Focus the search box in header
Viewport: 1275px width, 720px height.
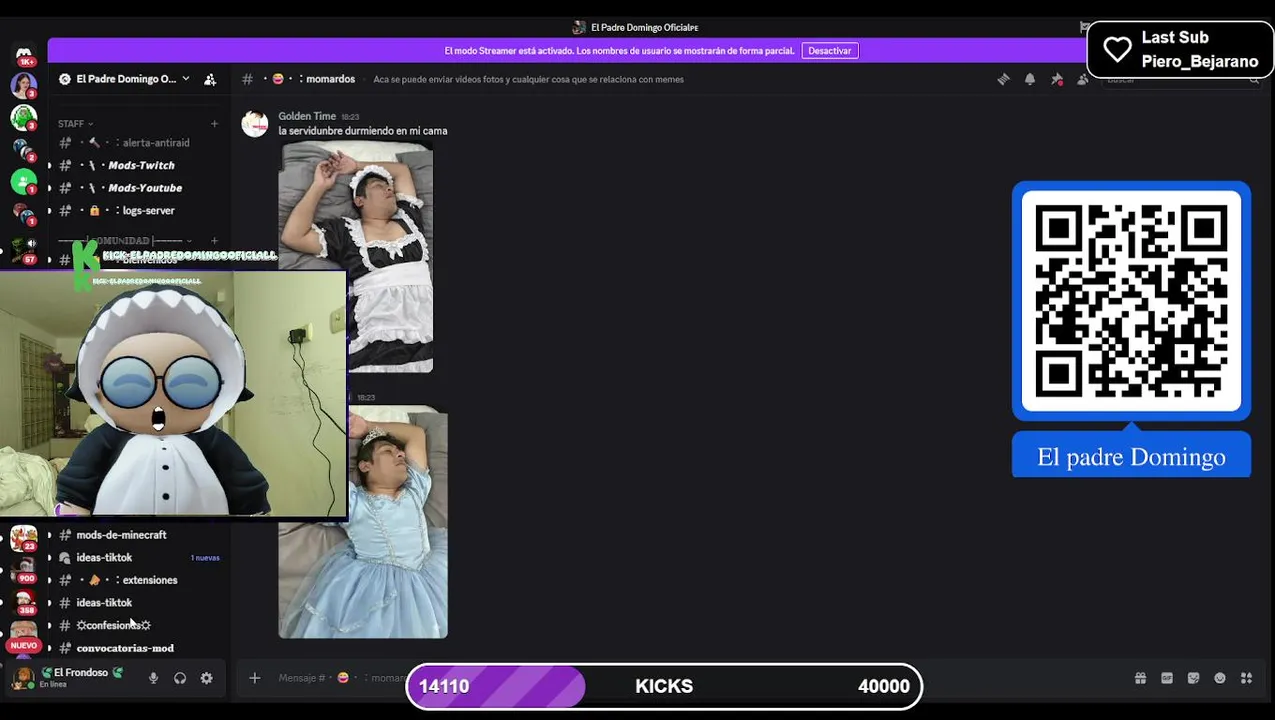pyautogui.click(x=1180, y=79)
